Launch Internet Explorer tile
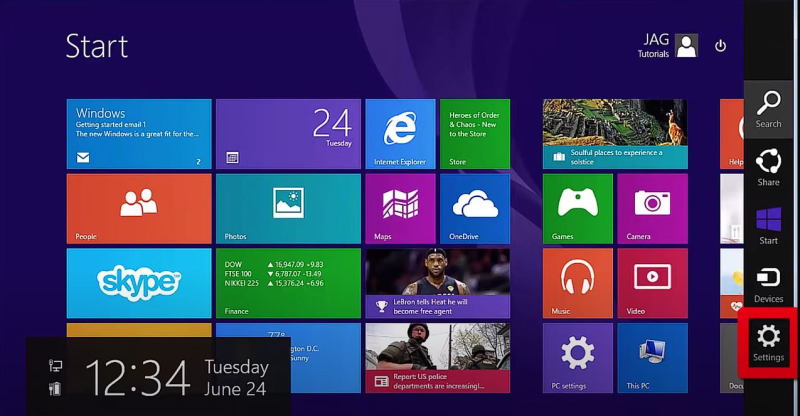Viewport: 800px width, 416px height. [x=401, y=134]
